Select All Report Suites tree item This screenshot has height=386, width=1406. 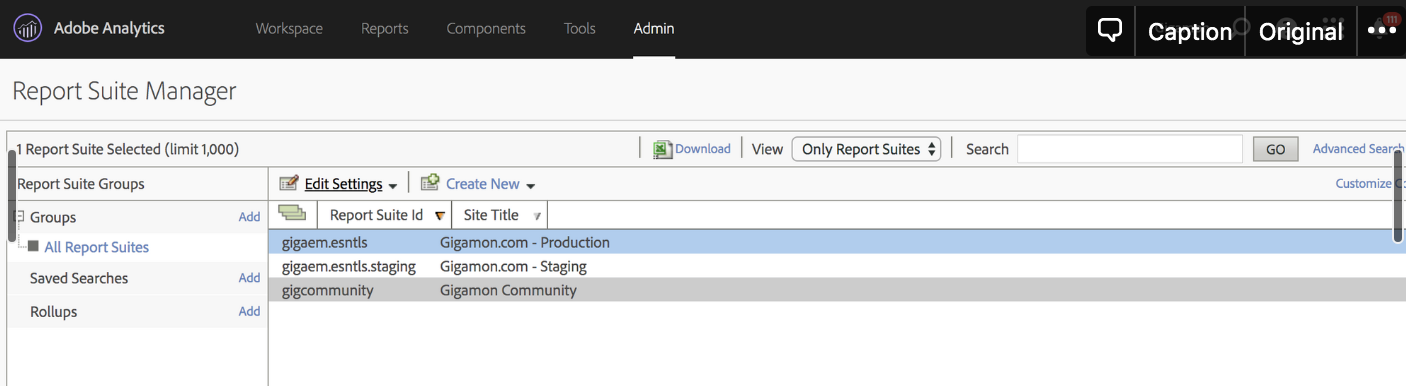pos(97,247)
